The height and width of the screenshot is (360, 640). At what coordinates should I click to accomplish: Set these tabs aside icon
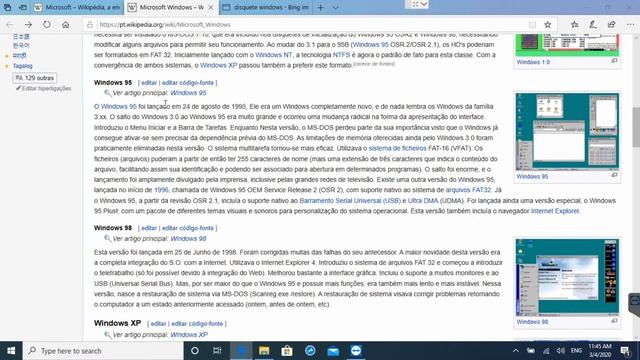(23, 7)
